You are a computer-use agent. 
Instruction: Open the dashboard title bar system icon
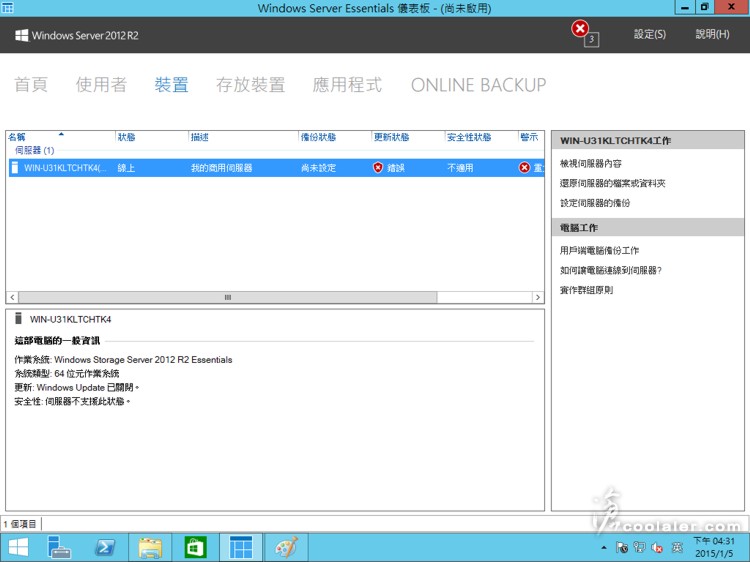click(8, 8)
